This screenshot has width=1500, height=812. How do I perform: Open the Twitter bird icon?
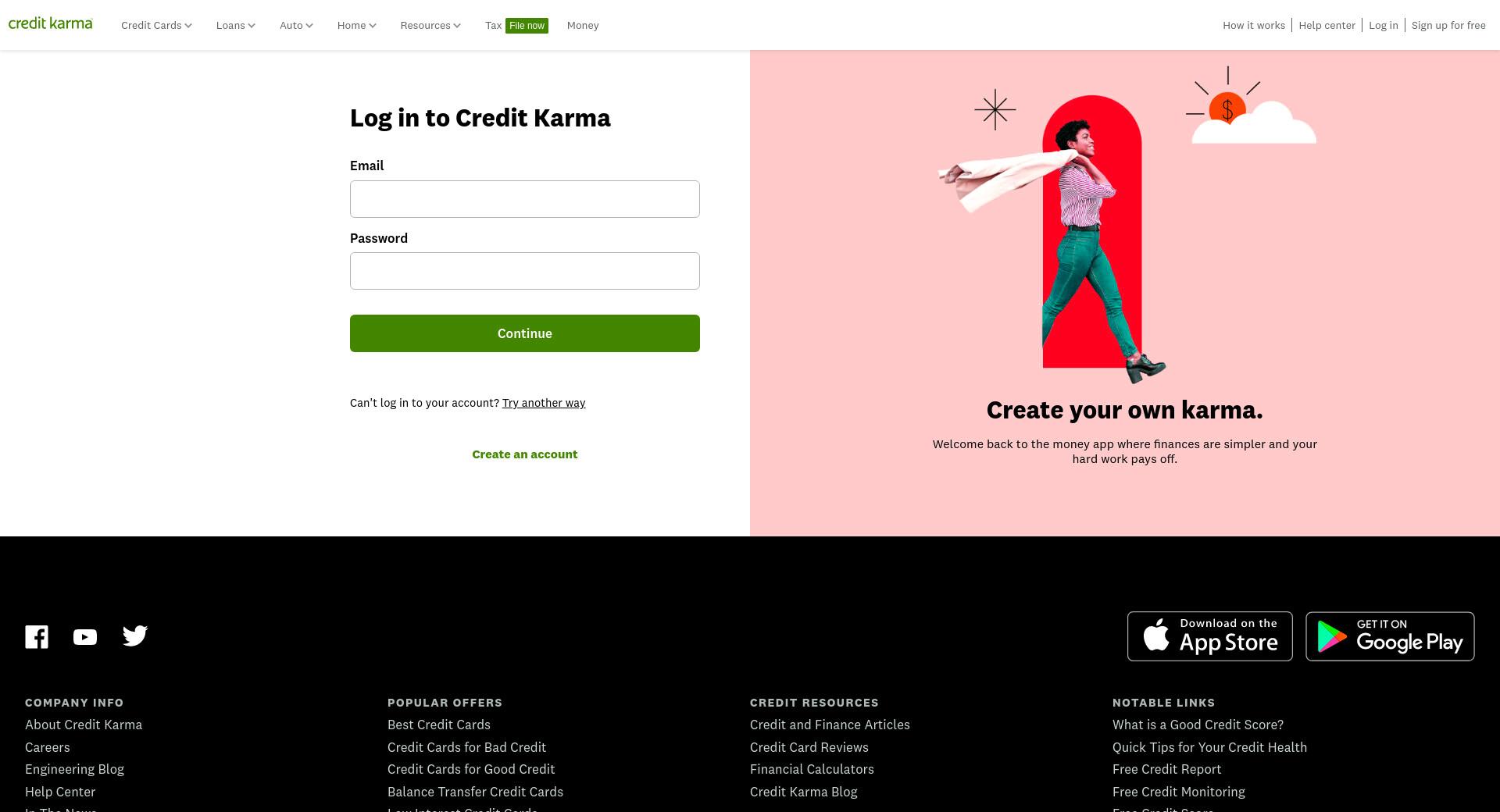[x=135, y=636]
